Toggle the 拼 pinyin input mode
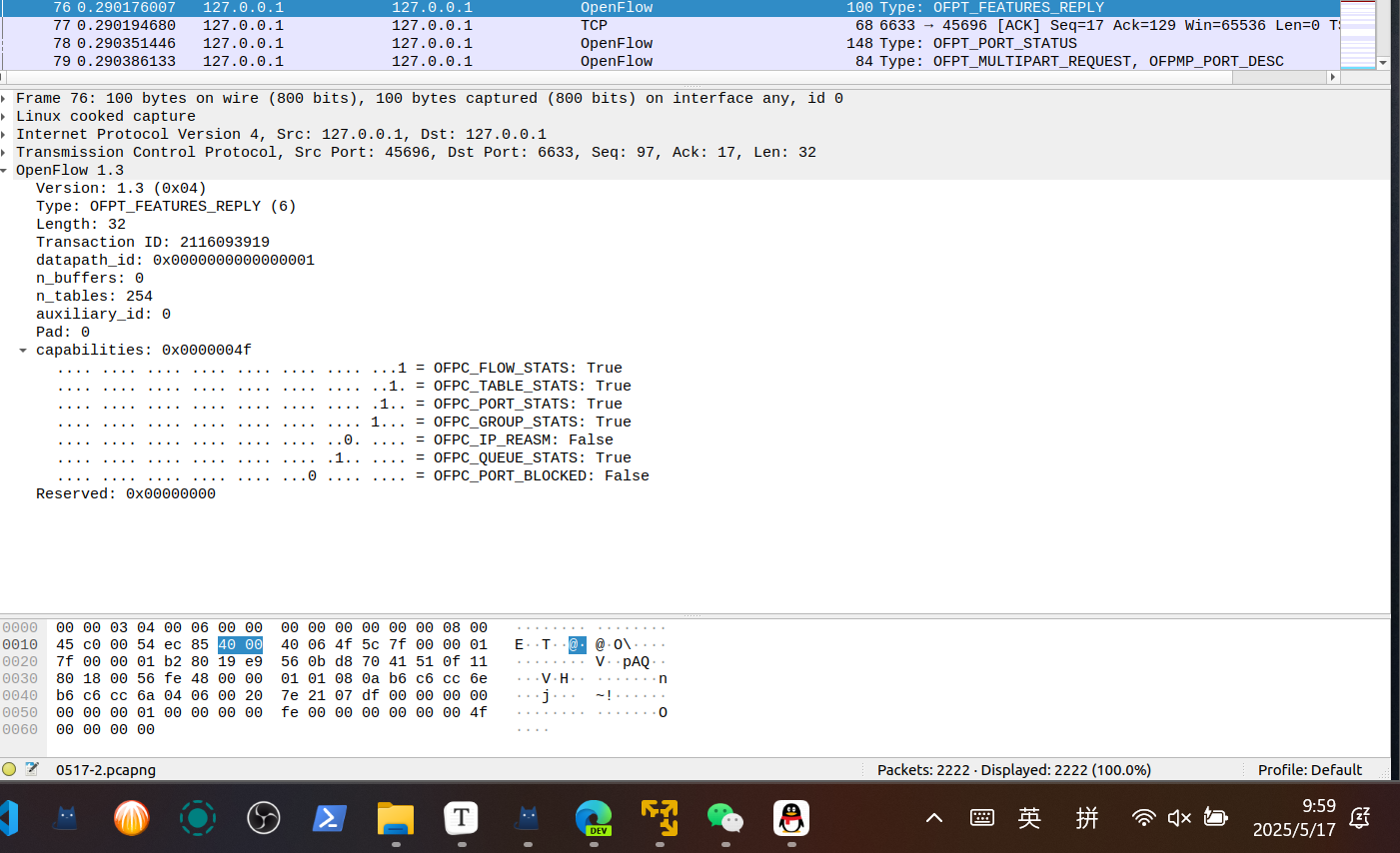This screenshot has height=853, width=1400. (x=1087, y=818)
